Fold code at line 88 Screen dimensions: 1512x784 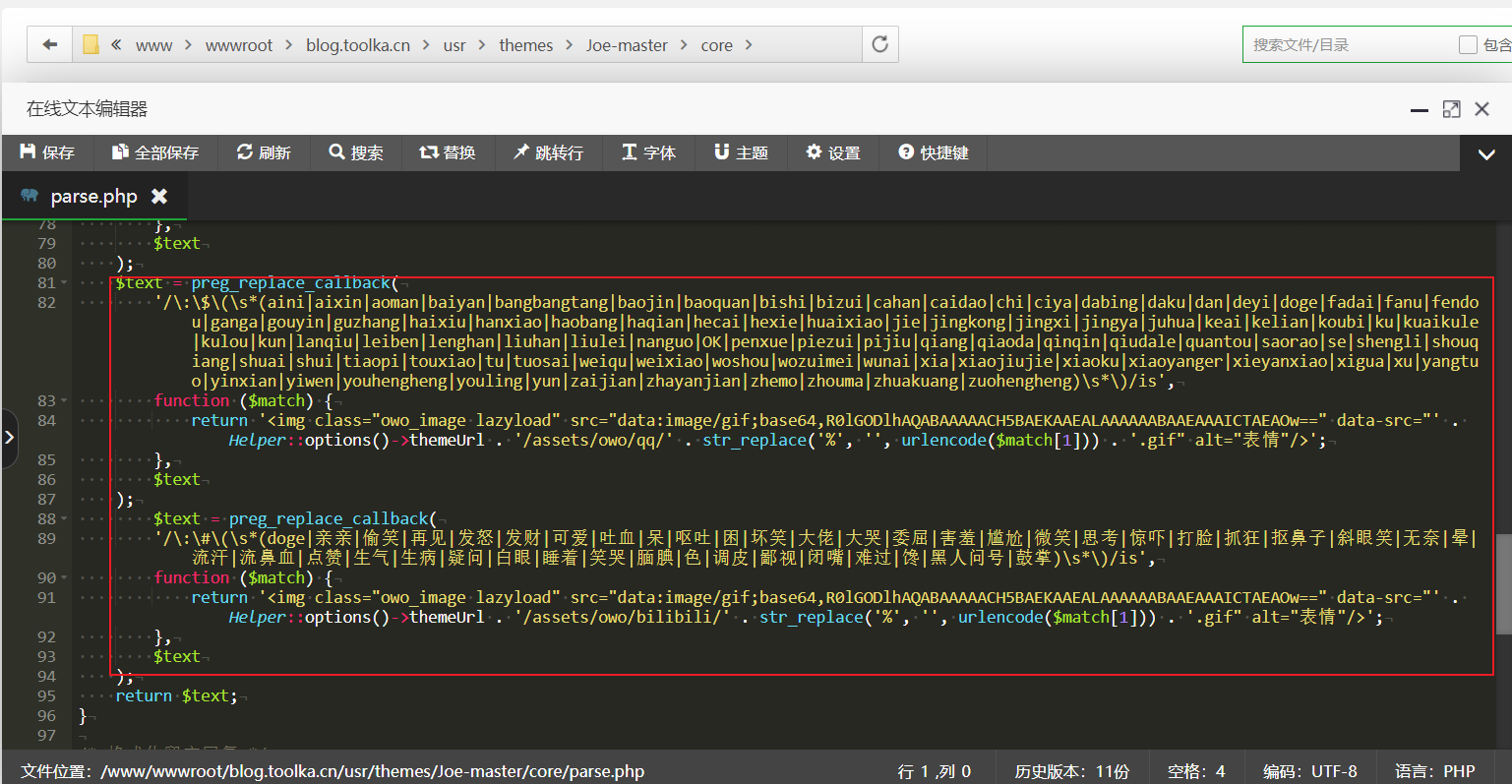point(65,519)
